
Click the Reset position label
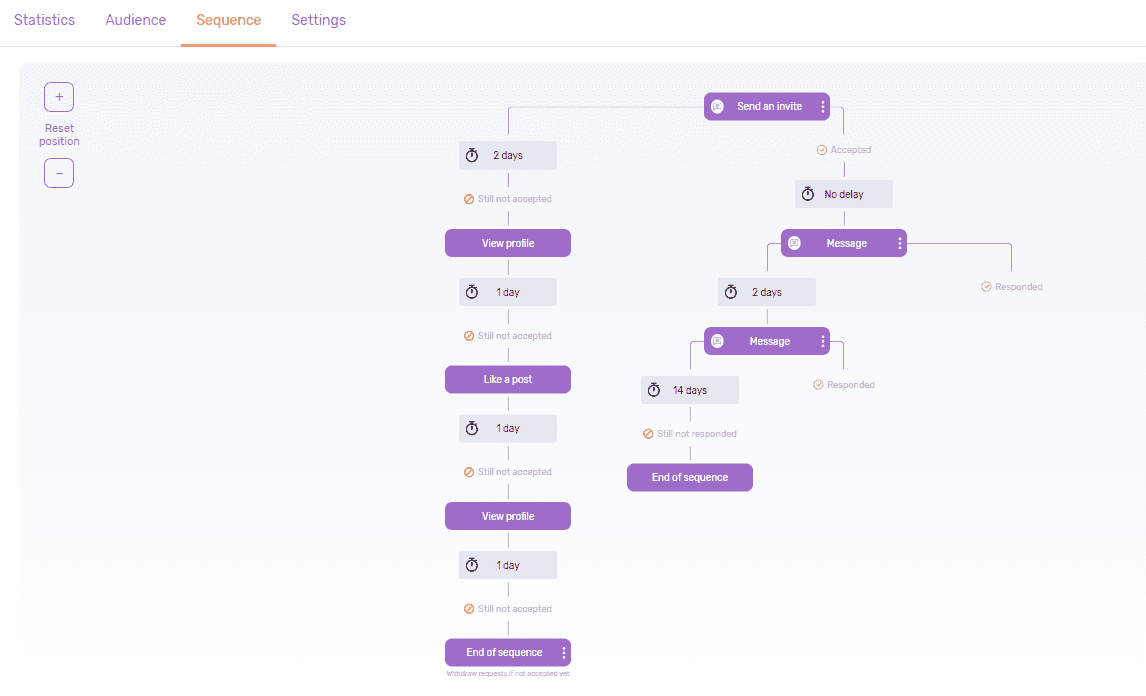click(x=59, y=135)
